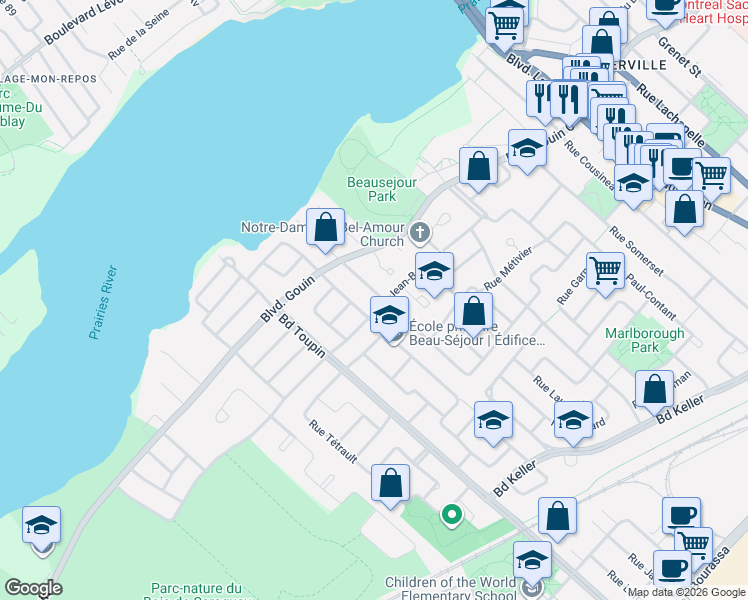Click shopping cart marker near Rue Lachapelle's south end
748x600 pixels.
[711, 177]
